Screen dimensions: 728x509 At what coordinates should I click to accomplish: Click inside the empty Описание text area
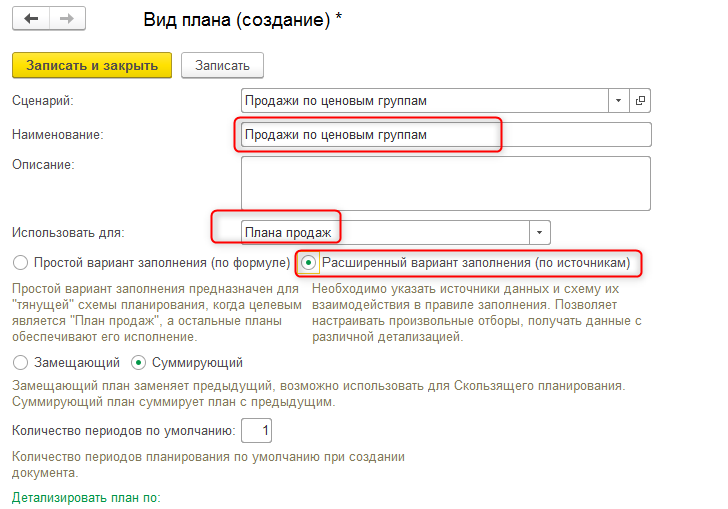(x=445, y=183)
